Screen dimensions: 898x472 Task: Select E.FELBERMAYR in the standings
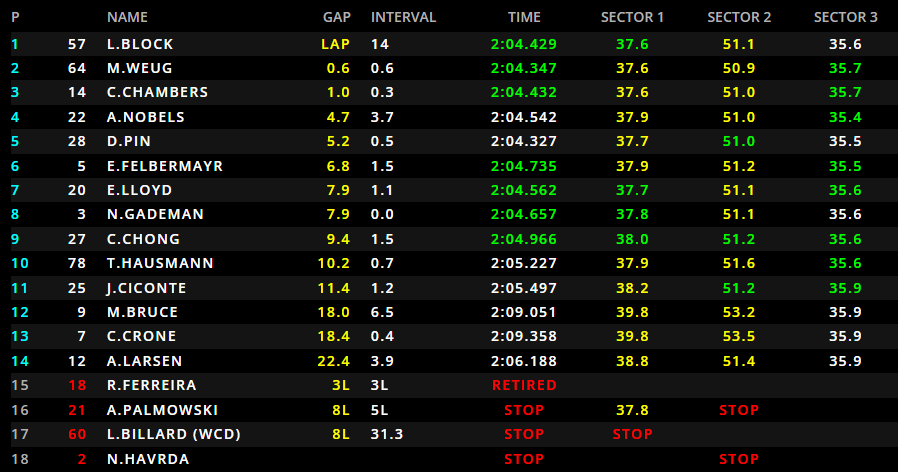click(164, 165)
